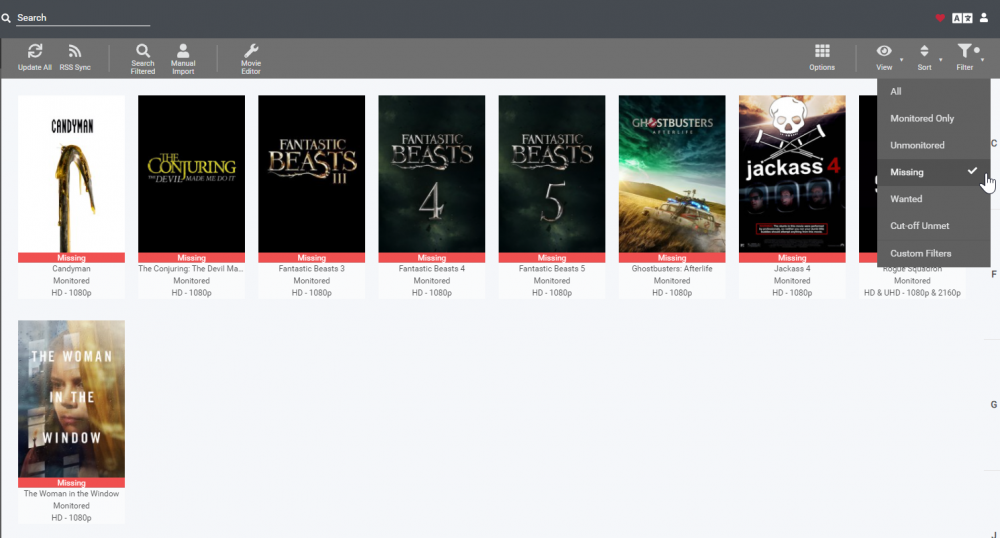Choose Unmonitored filter
Image resolution: width=1000 pixels, height=538 pixels.
[x=934, y=145]
